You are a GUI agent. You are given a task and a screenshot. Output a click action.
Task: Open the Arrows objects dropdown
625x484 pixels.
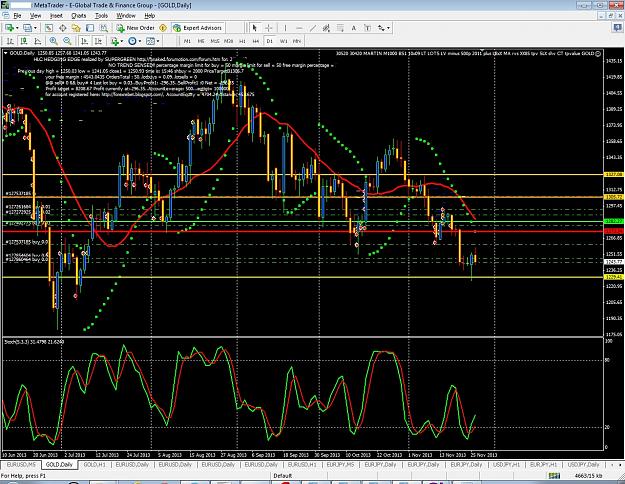point(384,28)
